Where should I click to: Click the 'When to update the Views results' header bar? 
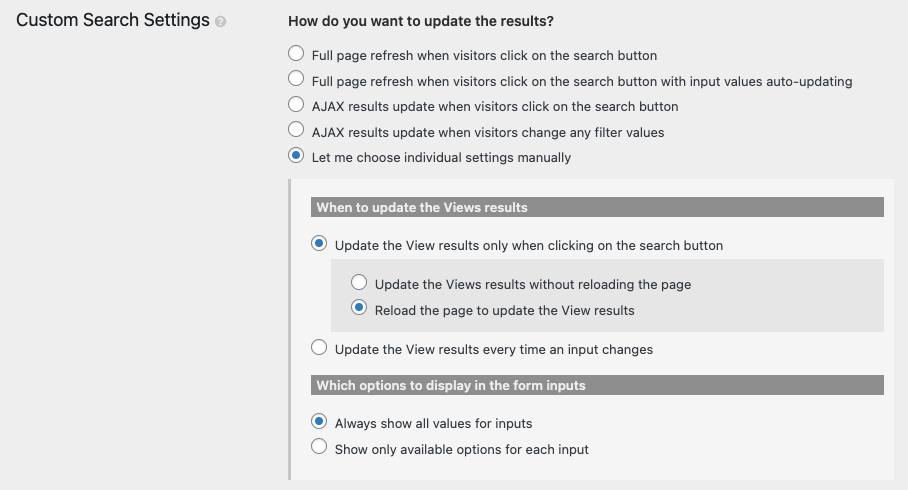pos(597,207)
